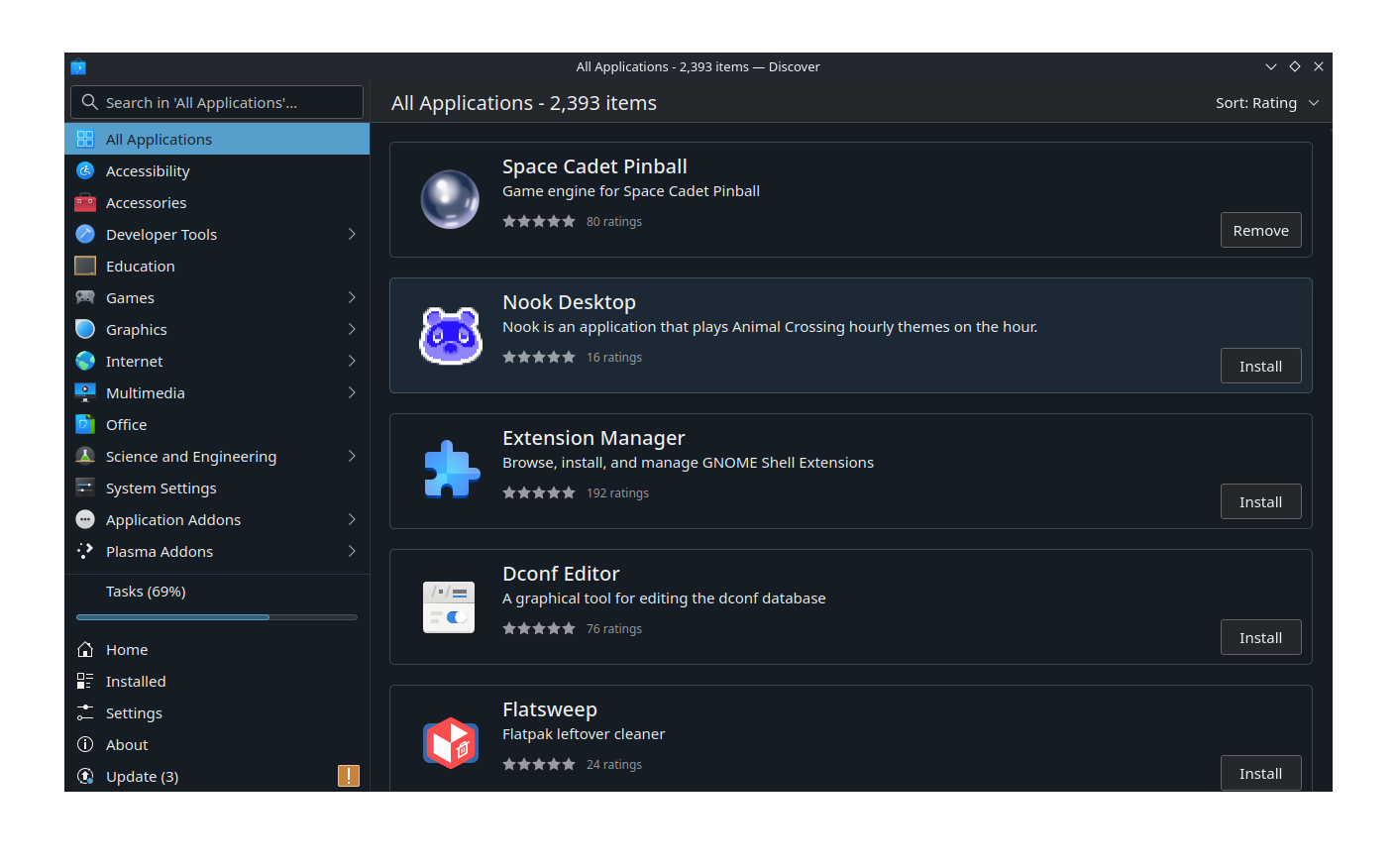The width and height of the screenshot is (1397, 868).
Task: Click the About info icon
Action: coord(85,744)
